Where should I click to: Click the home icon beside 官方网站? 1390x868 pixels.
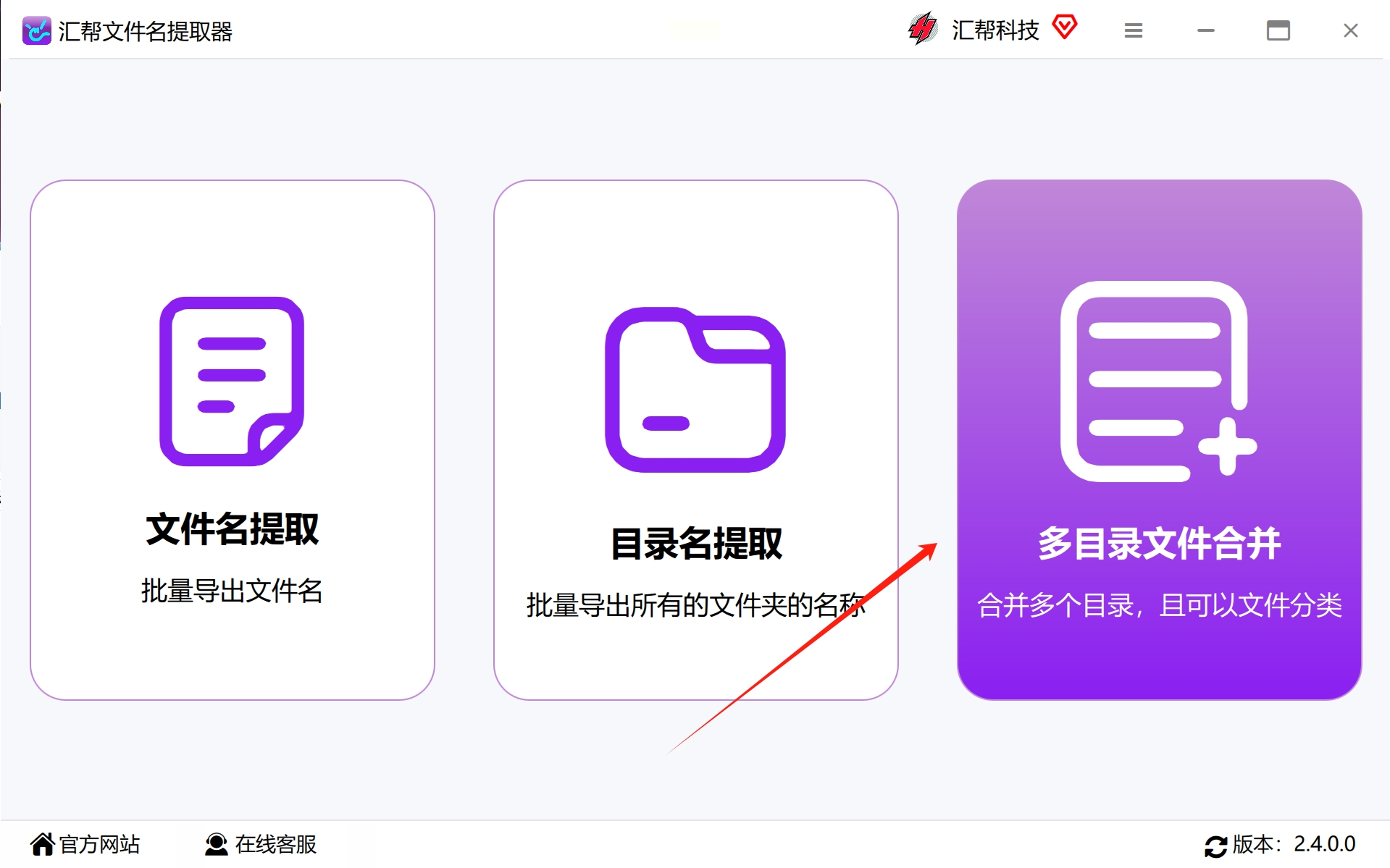(x=43, y=844)
